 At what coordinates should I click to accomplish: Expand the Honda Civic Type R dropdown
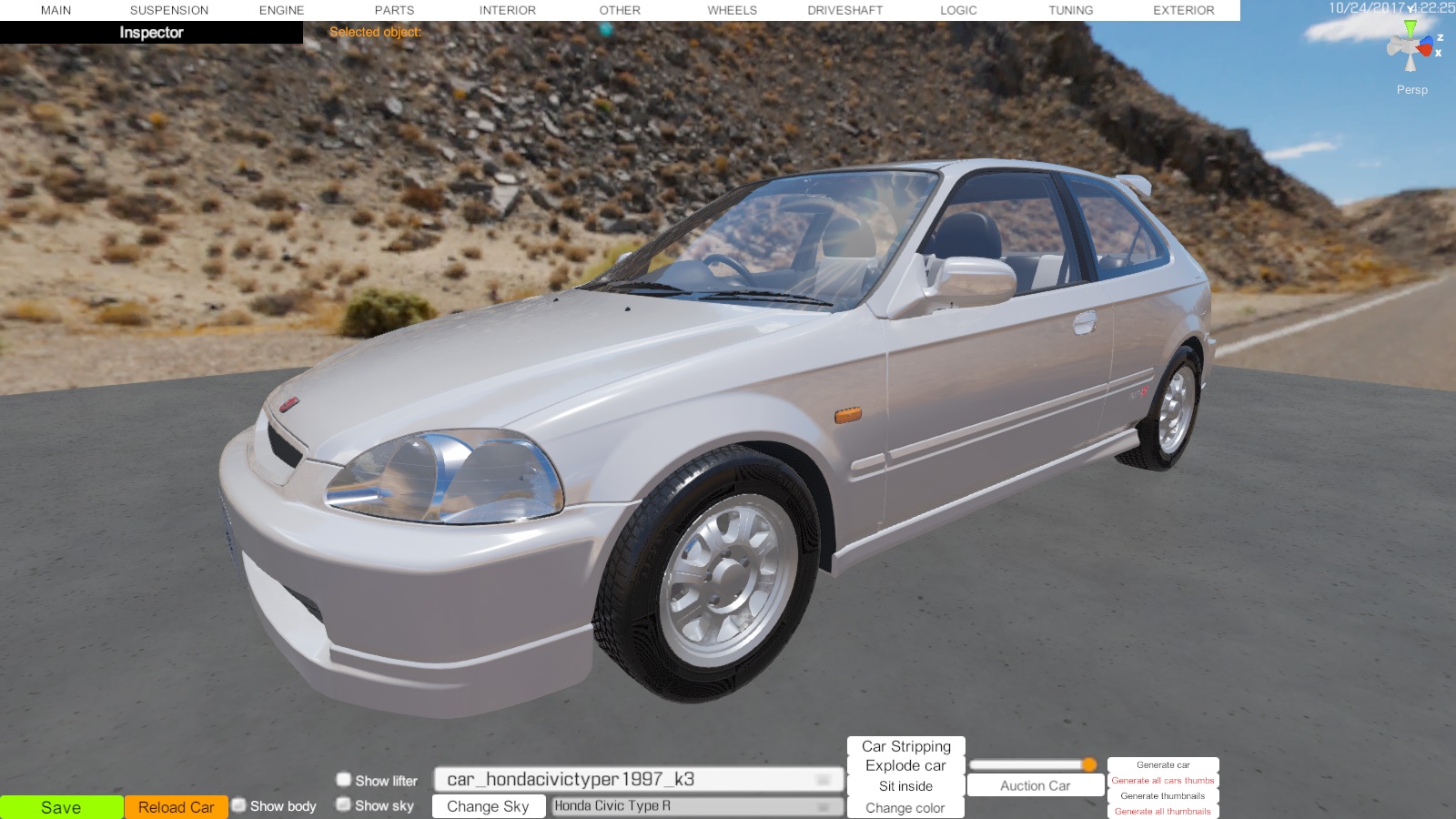click(x=696, y=806)
